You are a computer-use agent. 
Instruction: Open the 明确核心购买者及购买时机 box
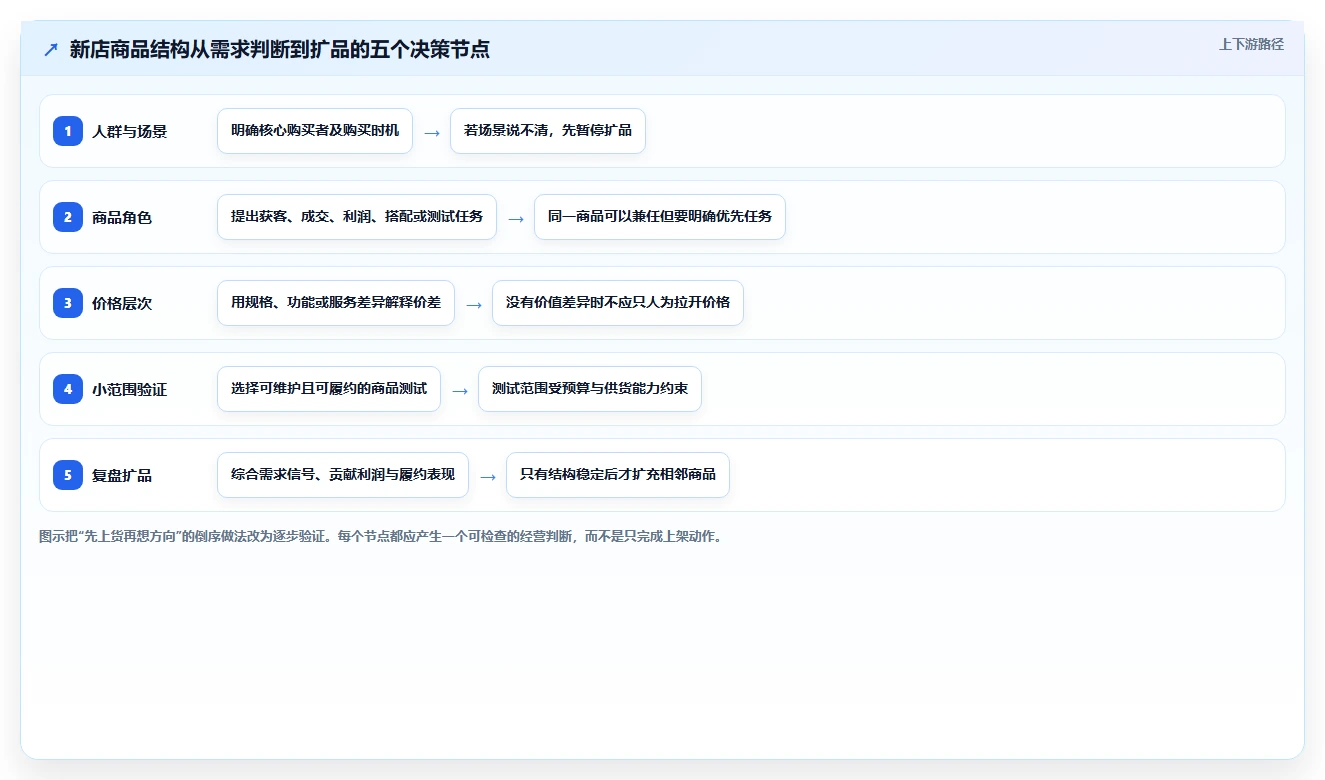click(315, 131)
